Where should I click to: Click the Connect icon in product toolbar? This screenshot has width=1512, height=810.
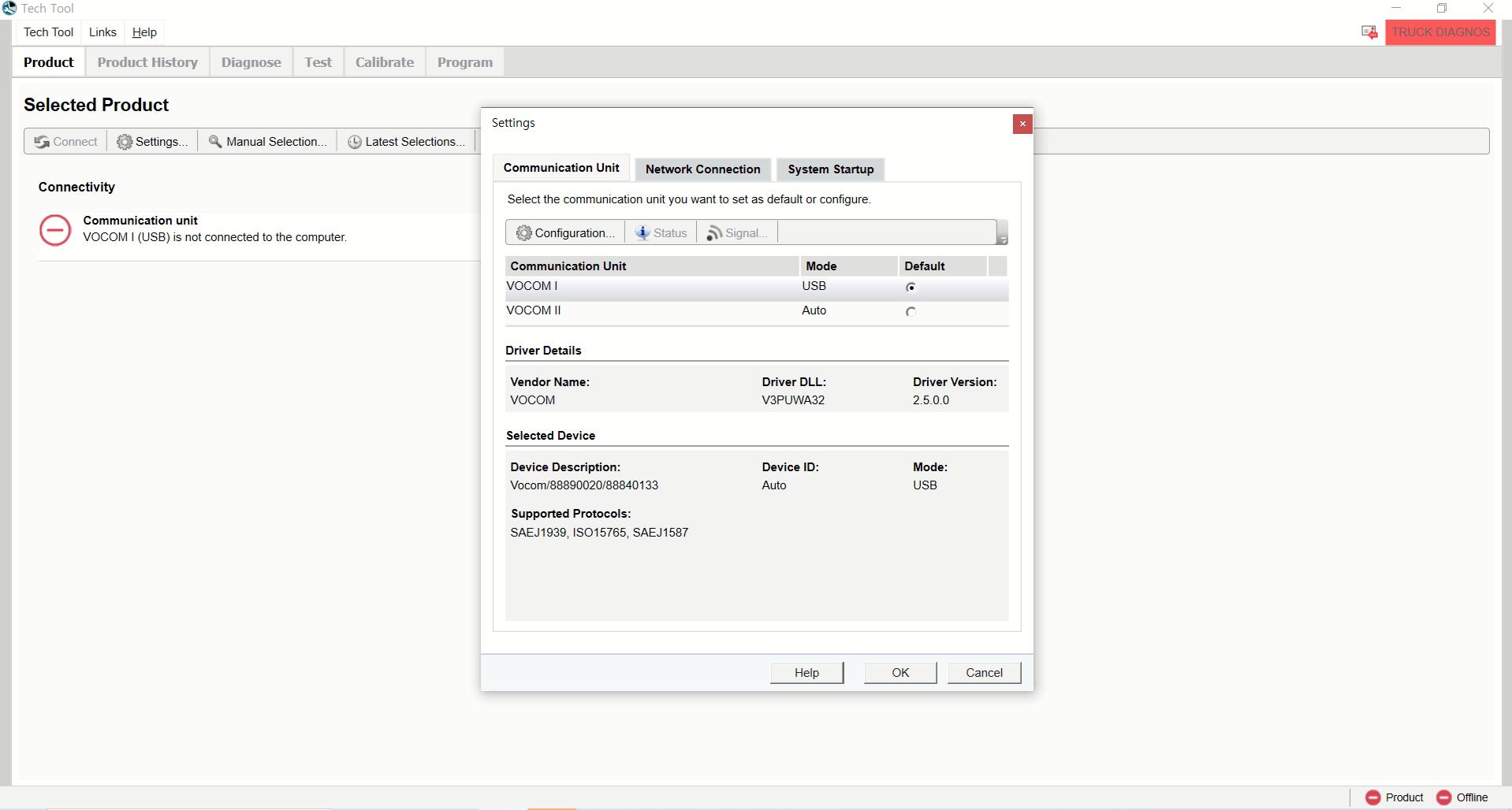(42, 142)
